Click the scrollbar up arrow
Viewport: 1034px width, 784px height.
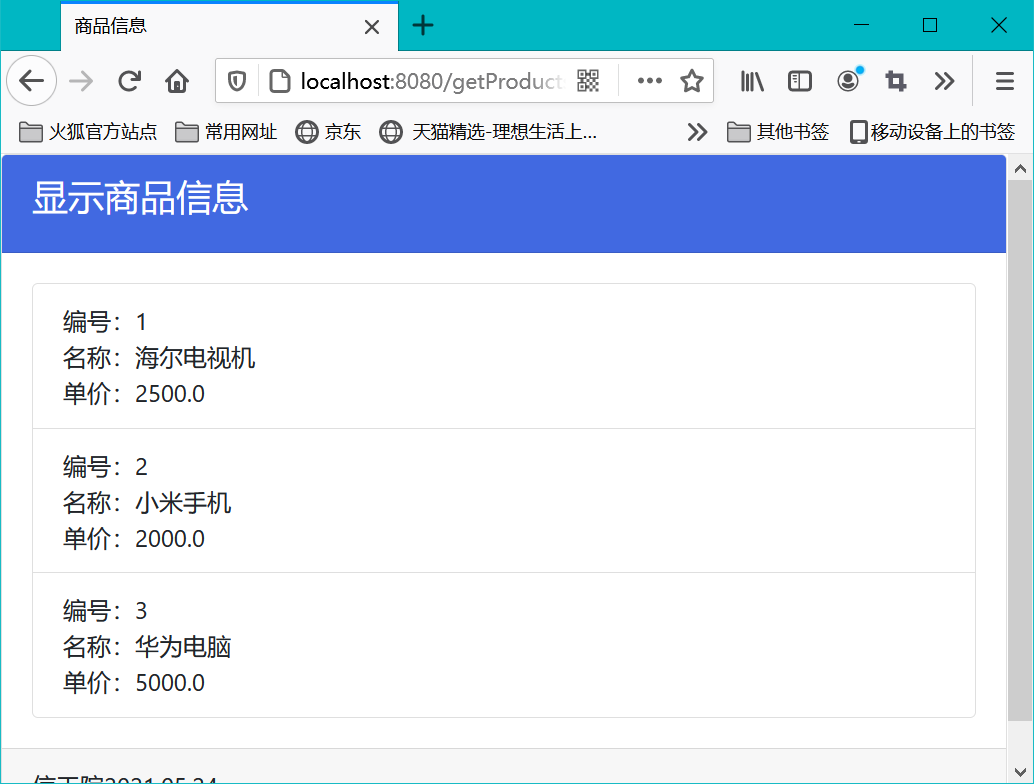click(1020, 169)
